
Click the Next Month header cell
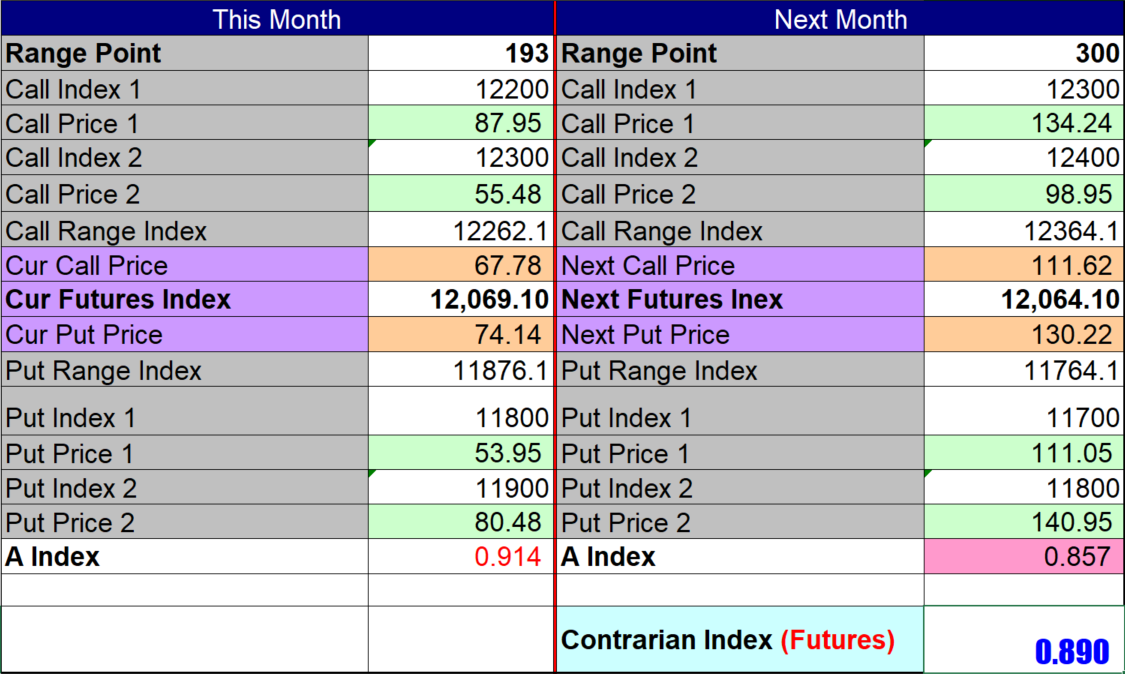[840, 19]
